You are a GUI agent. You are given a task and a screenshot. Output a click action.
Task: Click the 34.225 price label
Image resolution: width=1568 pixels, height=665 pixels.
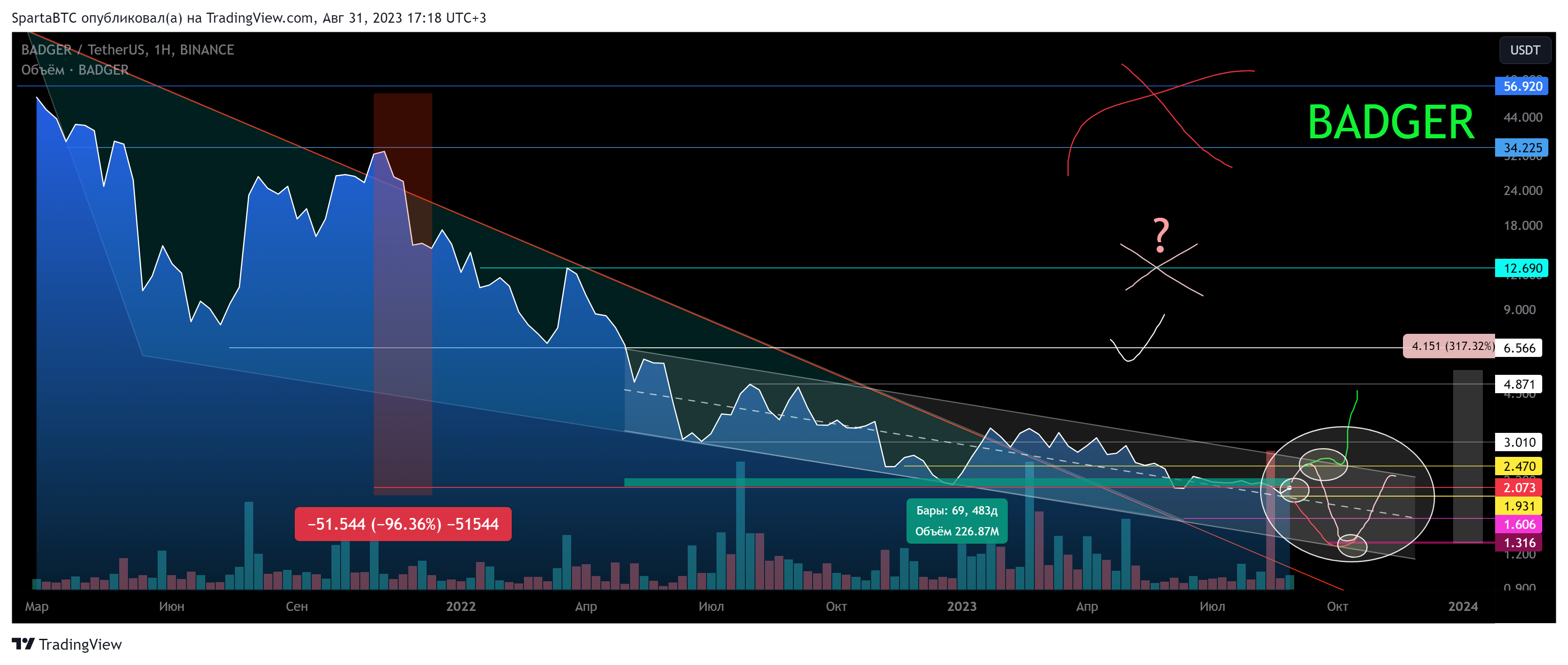(x=1521, y=148)
